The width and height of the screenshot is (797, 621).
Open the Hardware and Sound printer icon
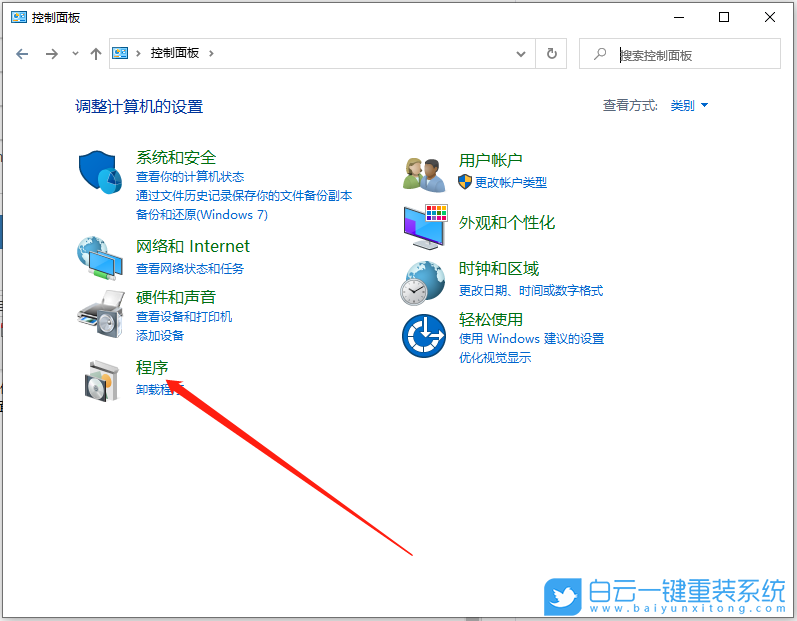101,314
